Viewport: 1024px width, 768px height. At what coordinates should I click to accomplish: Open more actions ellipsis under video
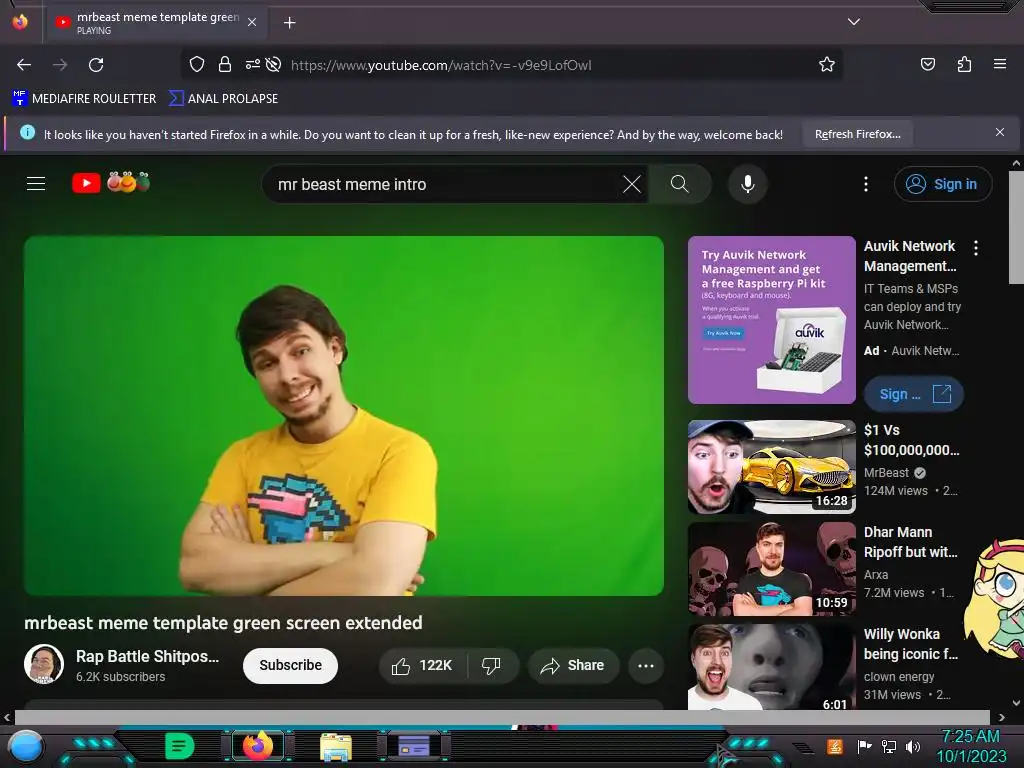coord(646,665)
